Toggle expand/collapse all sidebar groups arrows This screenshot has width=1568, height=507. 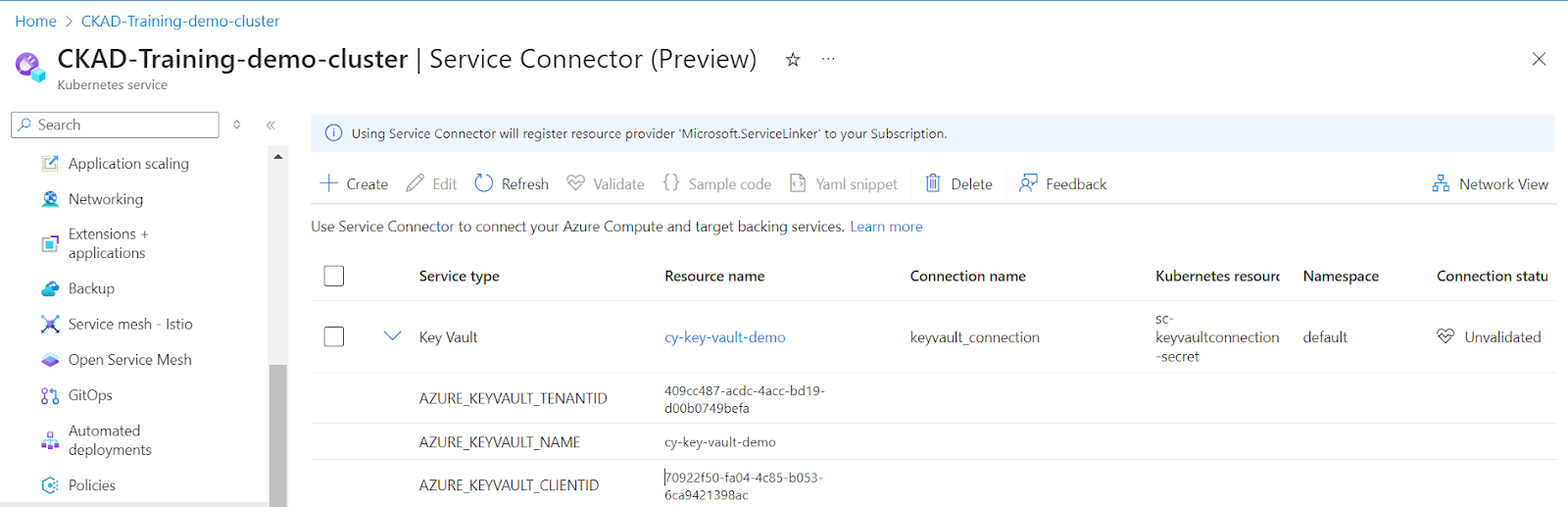236,125
